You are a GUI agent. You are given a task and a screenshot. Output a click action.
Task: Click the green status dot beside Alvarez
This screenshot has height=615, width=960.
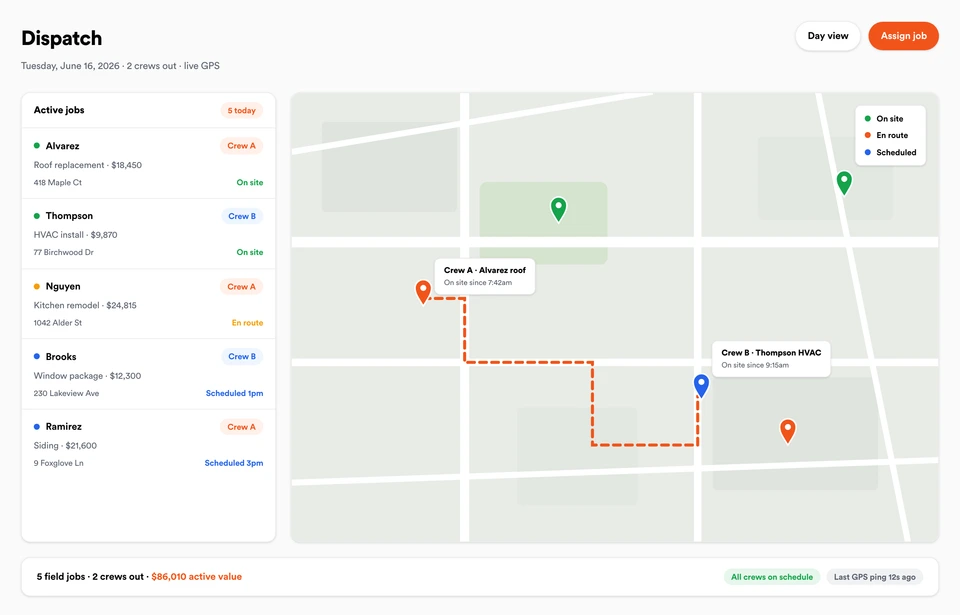pos(37,146)
